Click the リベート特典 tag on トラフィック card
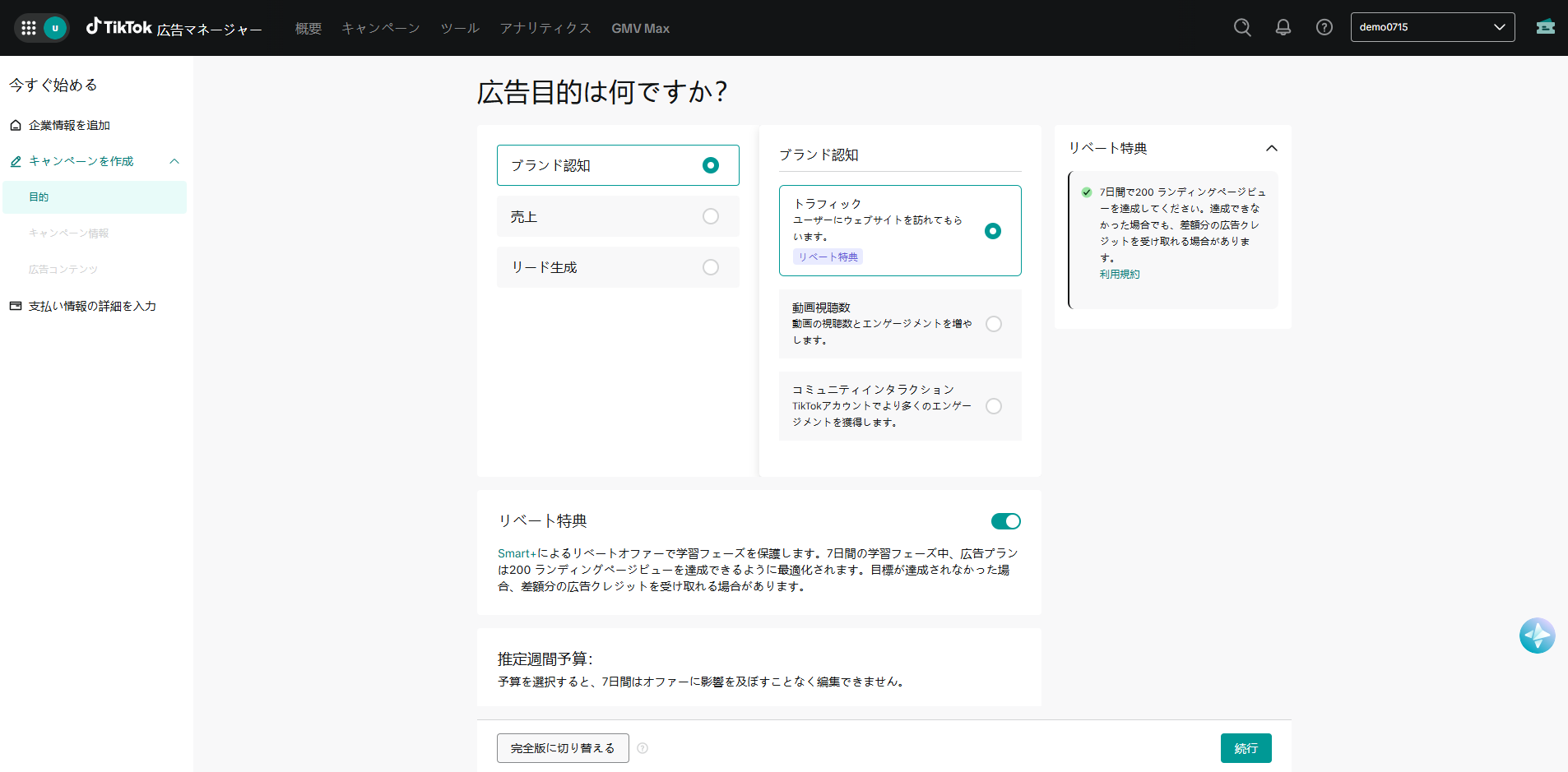1568x772 pixels. coord(828,257)
